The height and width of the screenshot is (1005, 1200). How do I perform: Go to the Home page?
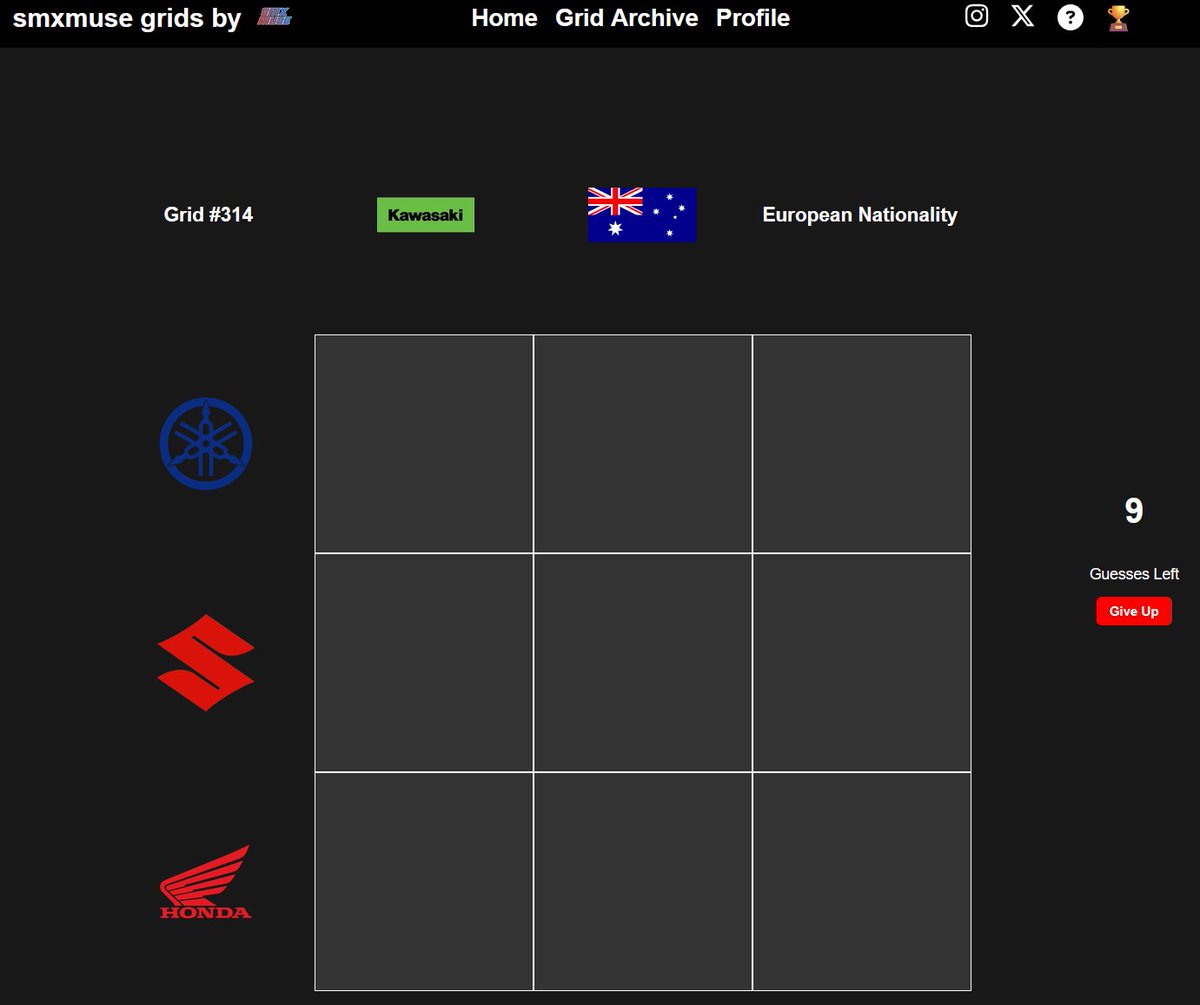504,18
